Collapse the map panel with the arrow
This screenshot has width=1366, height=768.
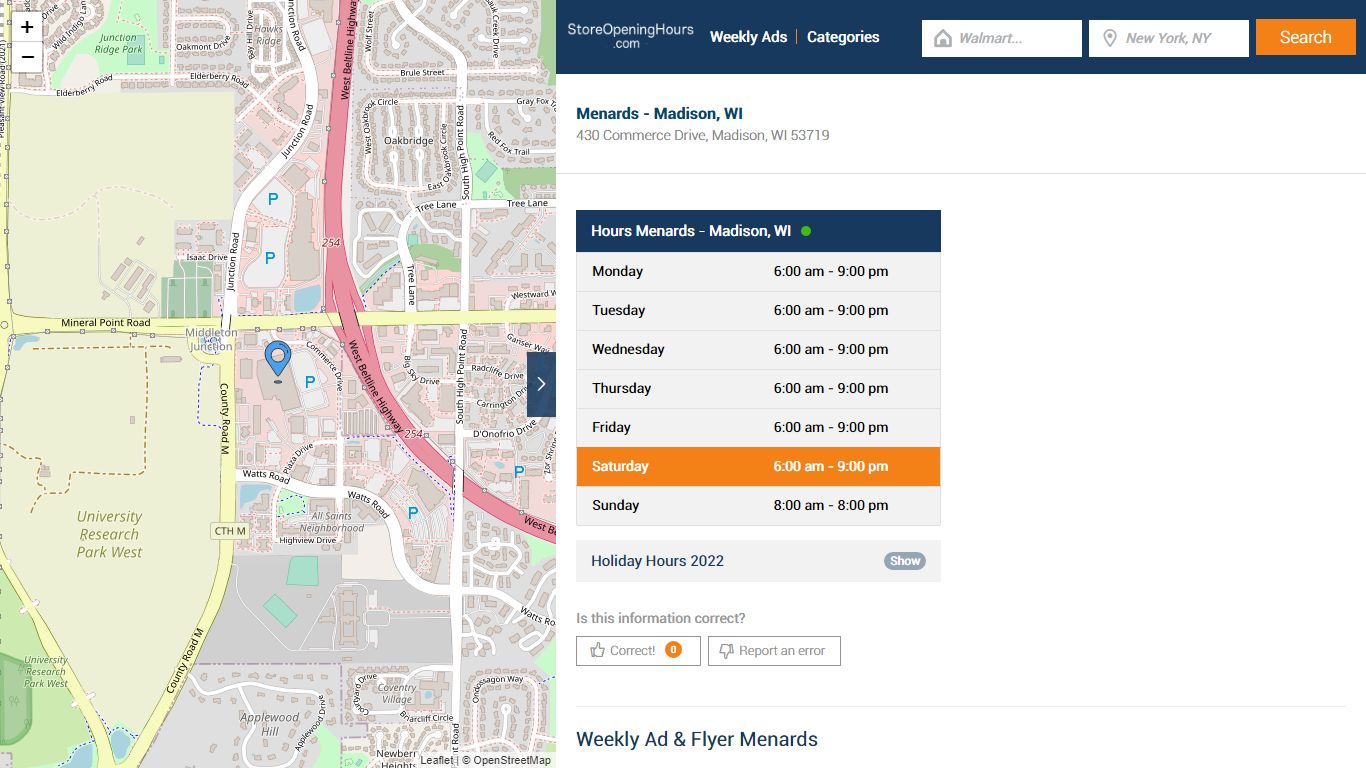click(541, 384)
